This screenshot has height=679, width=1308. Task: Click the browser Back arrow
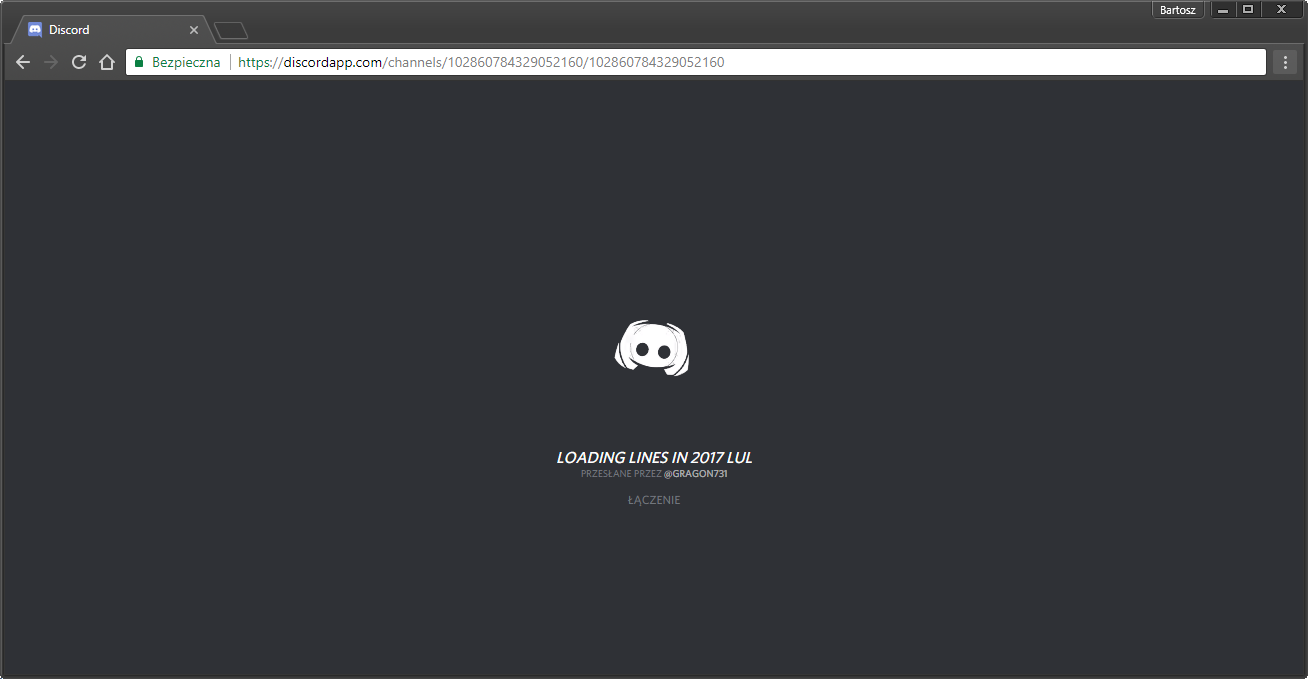click(23, 62)
